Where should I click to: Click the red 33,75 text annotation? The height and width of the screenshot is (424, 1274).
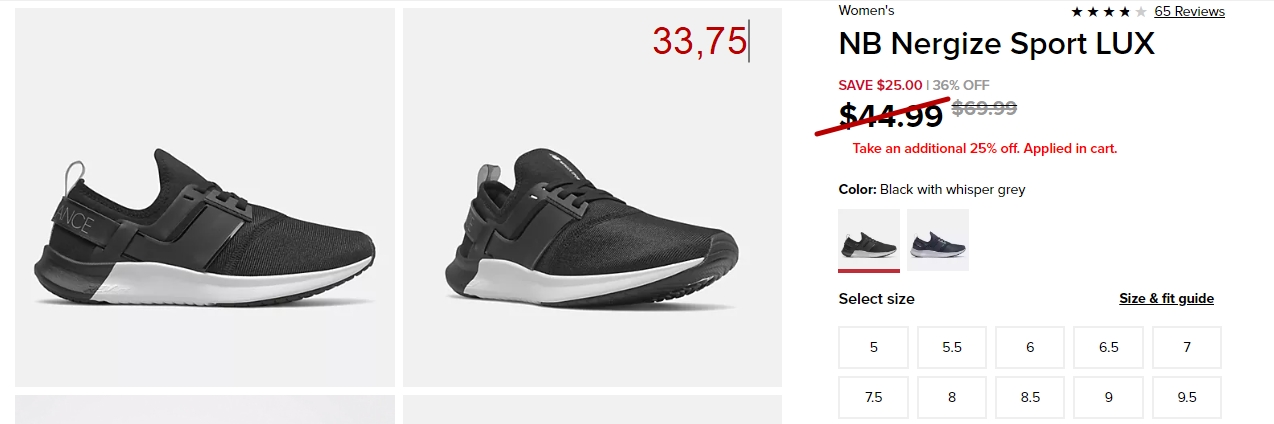[x=700, y=42]
